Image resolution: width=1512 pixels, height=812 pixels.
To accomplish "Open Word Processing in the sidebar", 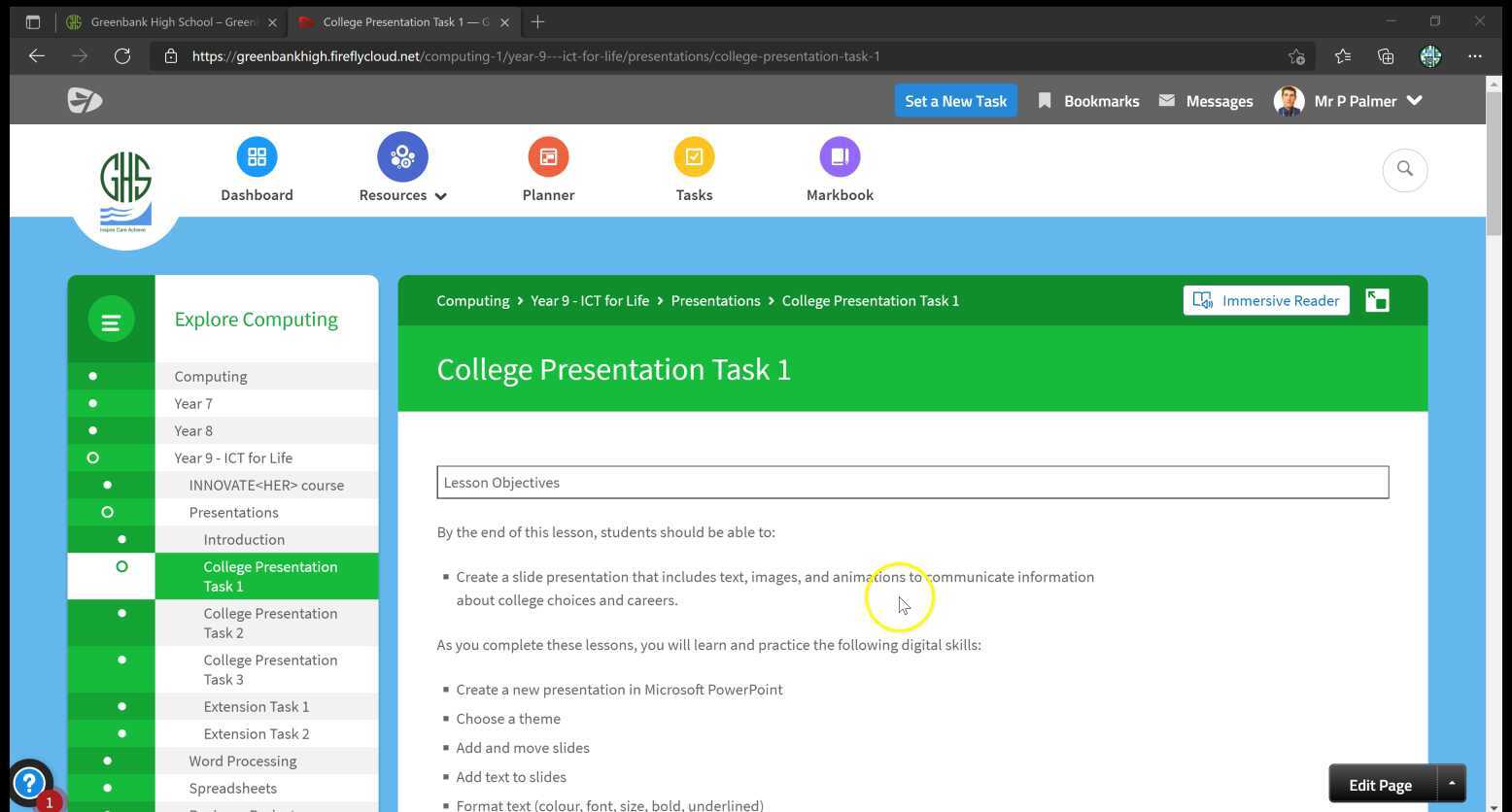I will (x=243, y=761).
